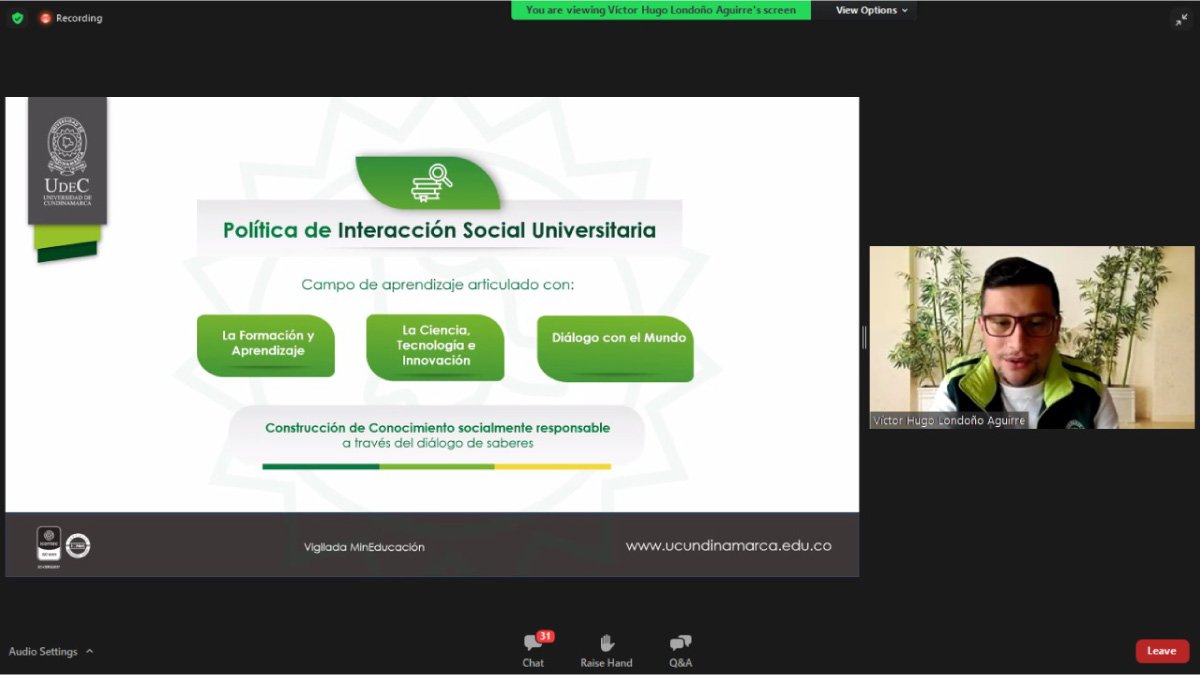Click the books and magnifier icon on slide
Viewport: 1200px width, 675px height.
(x=432, y=184)
